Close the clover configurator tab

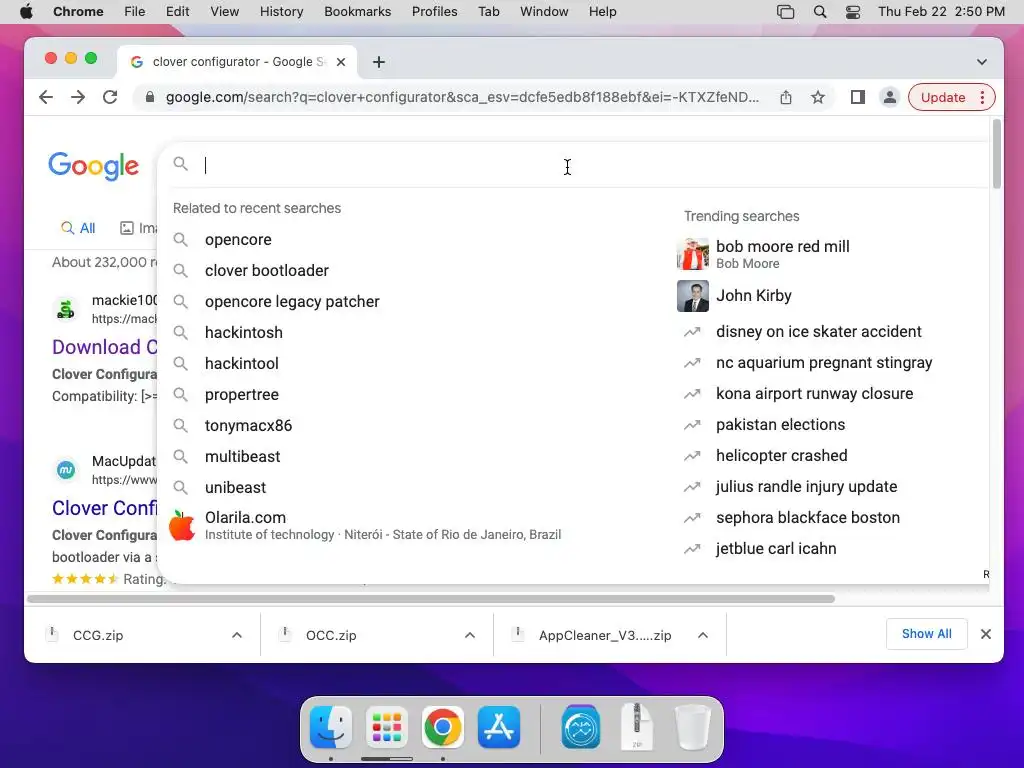tap(341, 62)
